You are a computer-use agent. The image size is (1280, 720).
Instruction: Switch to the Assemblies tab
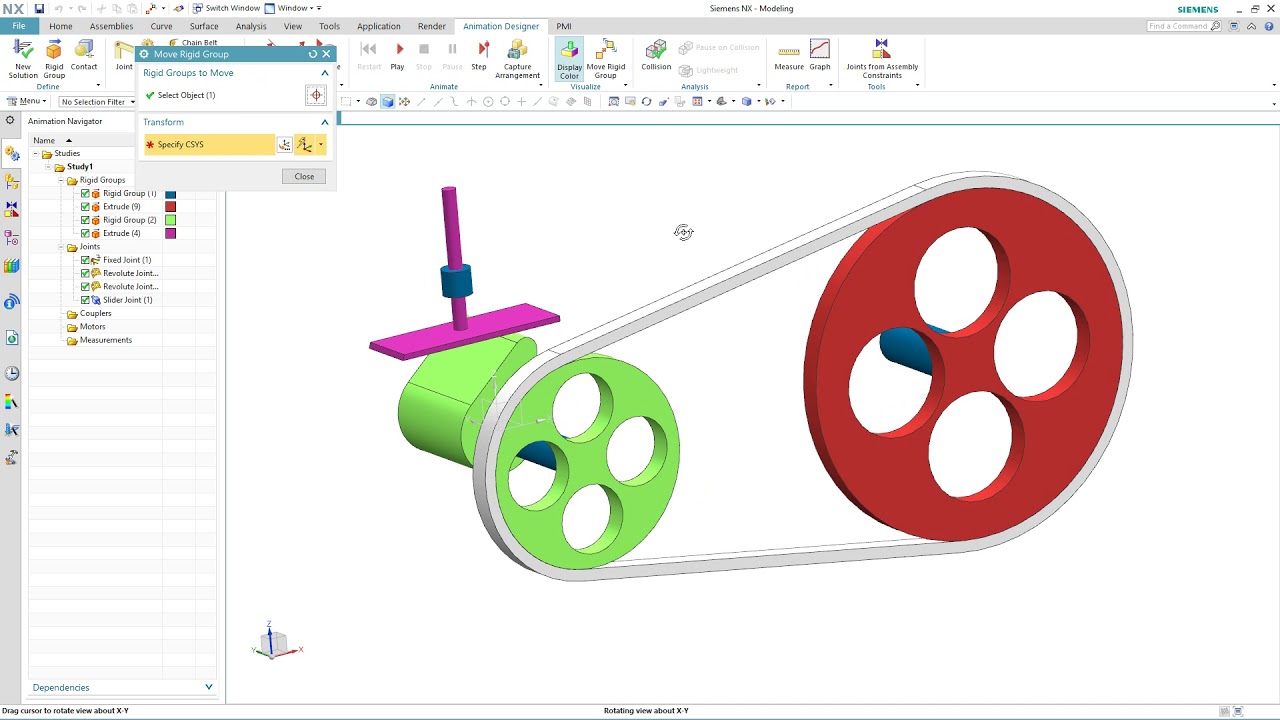pyautogui.click(x=111, y=26)
